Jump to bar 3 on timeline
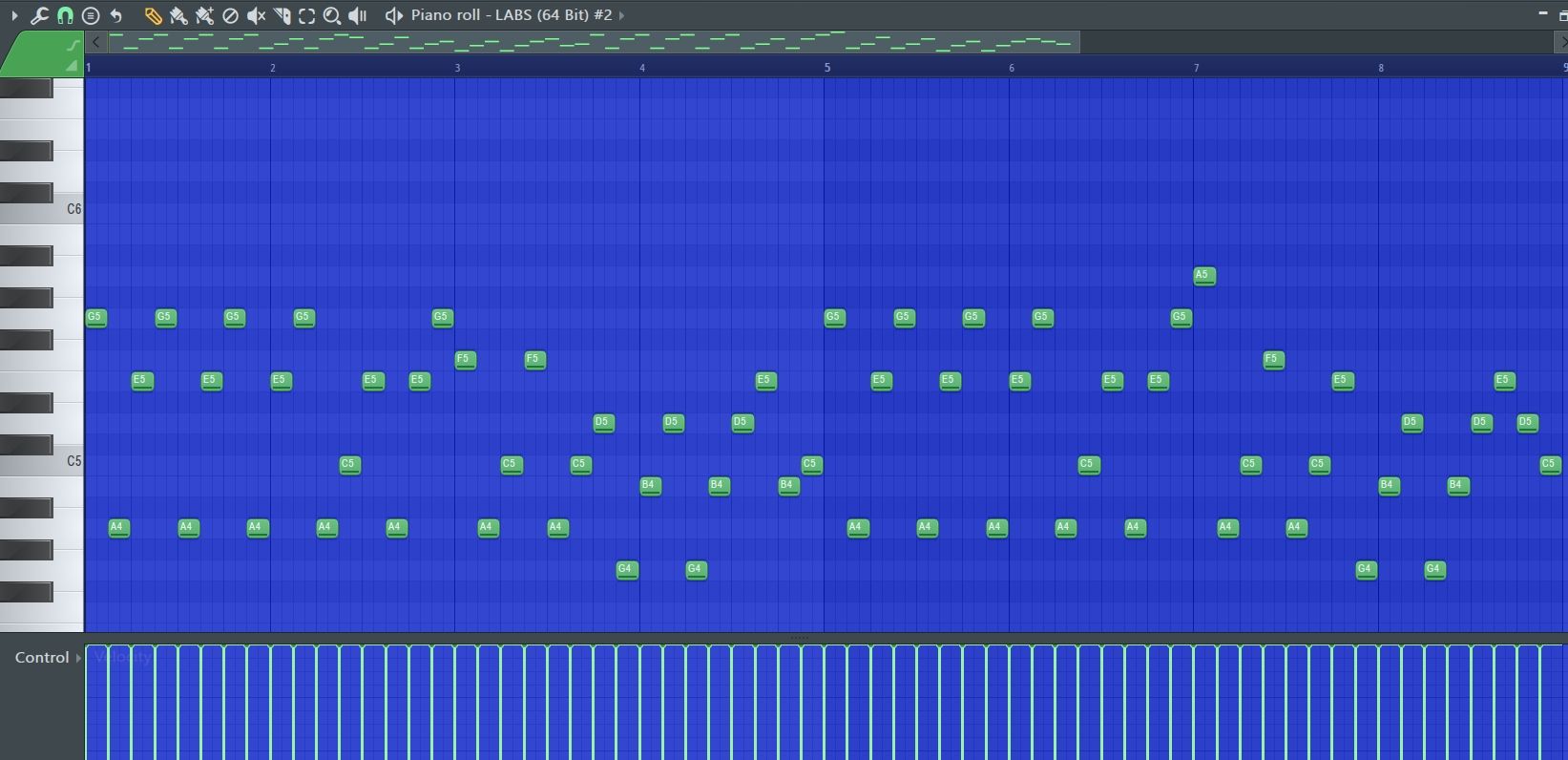This screenshot has width=1568, height=760. tap(458, 68)
